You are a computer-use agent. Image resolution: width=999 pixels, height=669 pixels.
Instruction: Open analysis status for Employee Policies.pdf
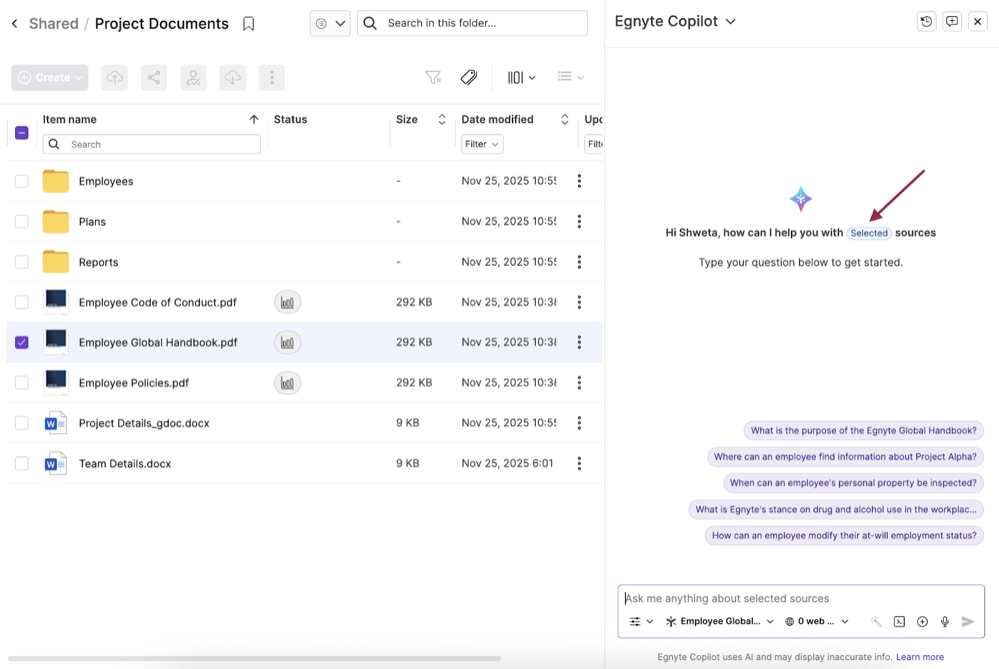[287, 383]
